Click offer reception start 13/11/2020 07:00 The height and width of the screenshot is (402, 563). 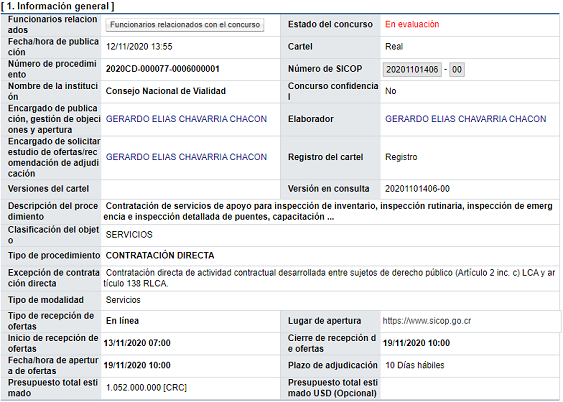point(137,343)
